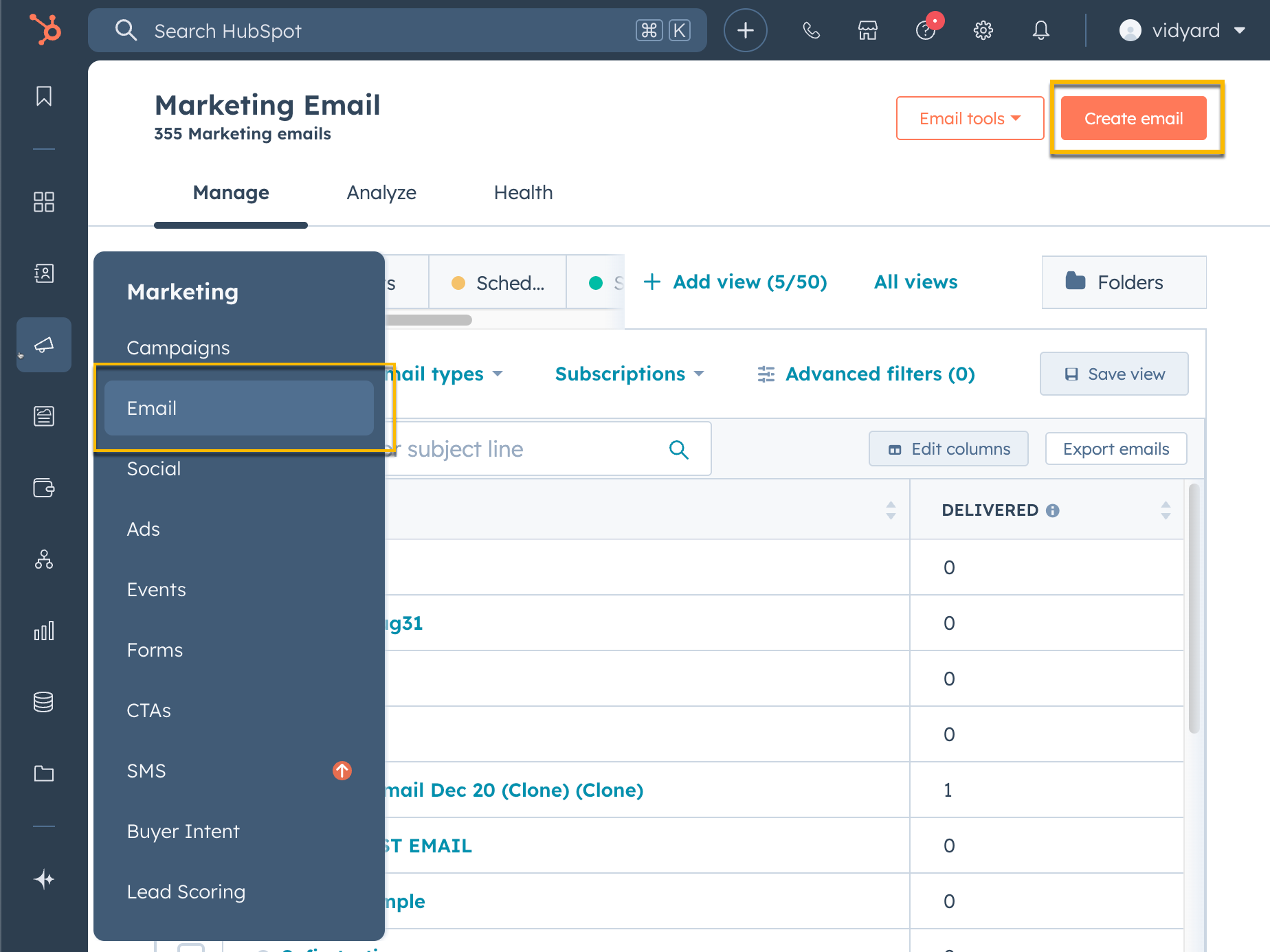
Task: Click the subject line search field
Action: click(x=548, y=449)
